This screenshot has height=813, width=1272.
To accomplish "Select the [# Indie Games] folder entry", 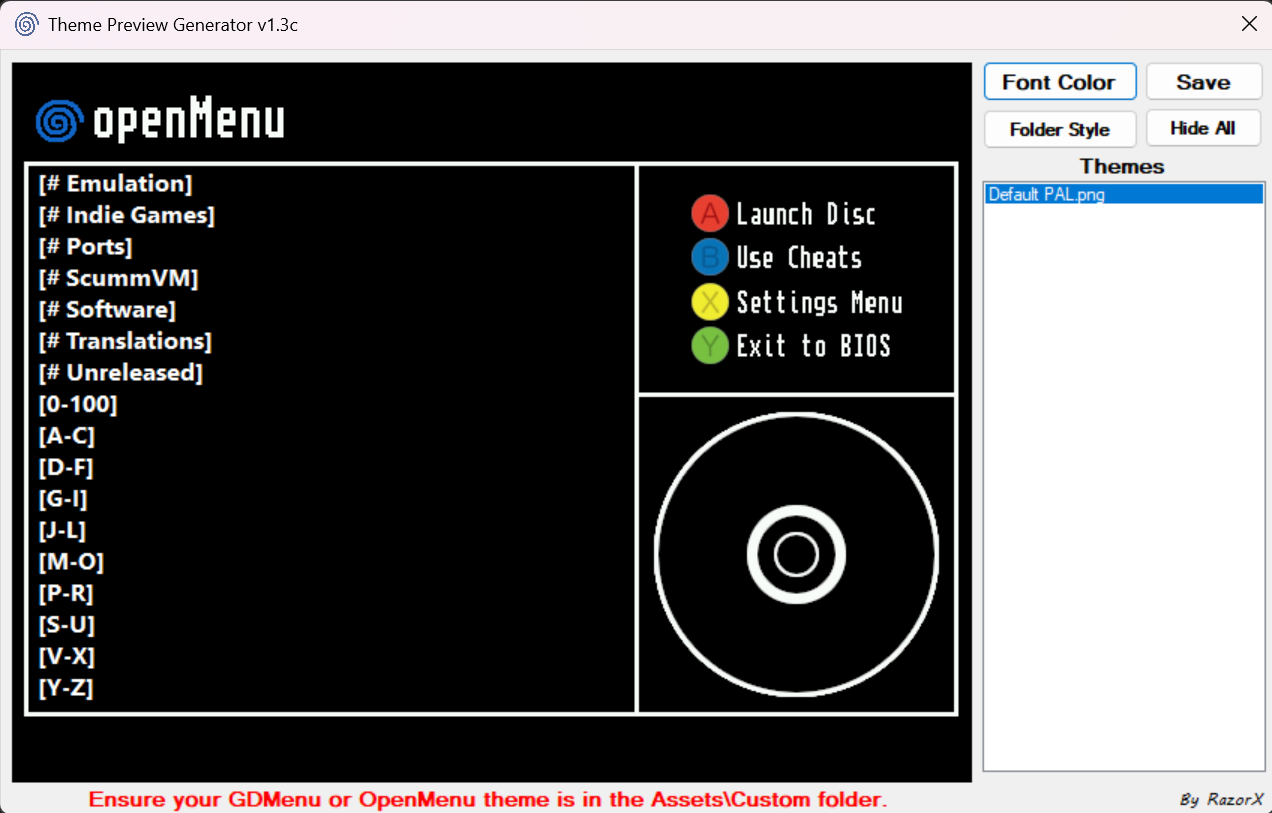I will point(126,215).
